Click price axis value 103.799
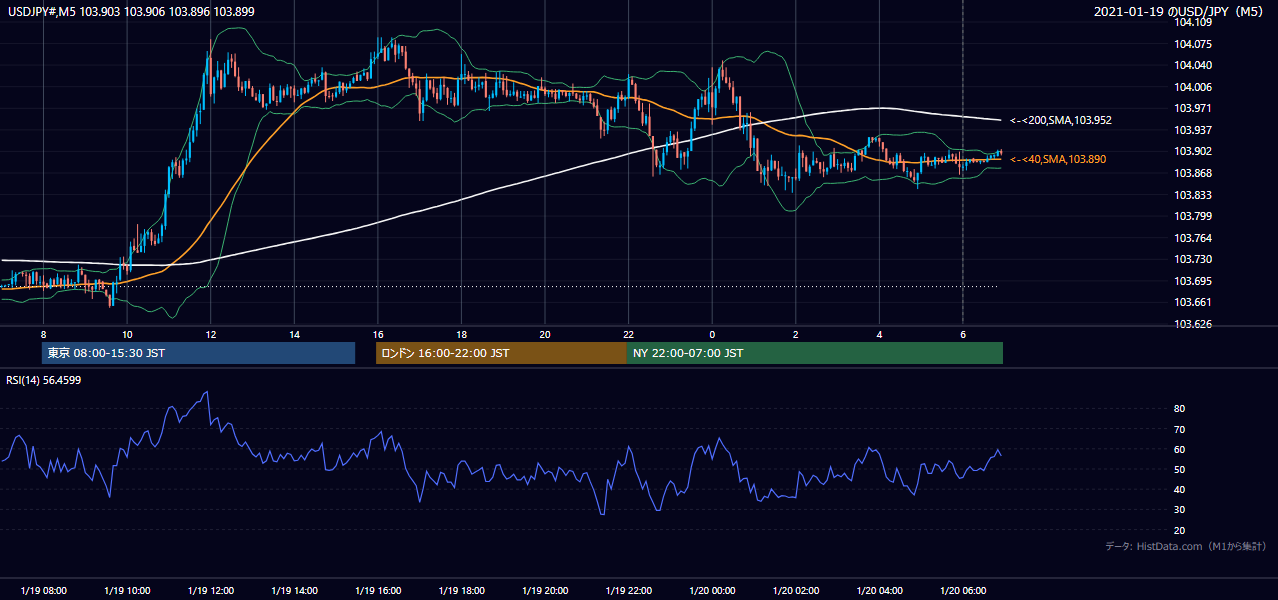Screen dimensions: 1278x600 click(1195, 216)
